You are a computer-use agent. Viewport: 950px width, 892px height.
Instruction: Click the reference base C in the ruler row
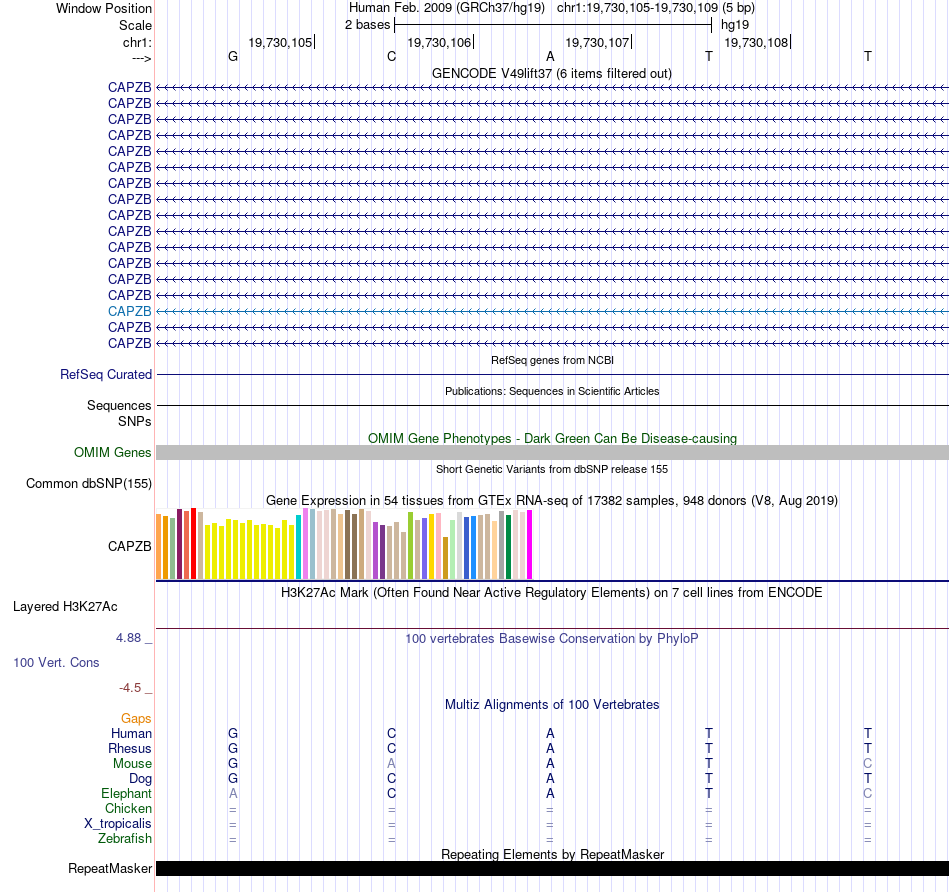pyautogui.click(x=391, y=56)
